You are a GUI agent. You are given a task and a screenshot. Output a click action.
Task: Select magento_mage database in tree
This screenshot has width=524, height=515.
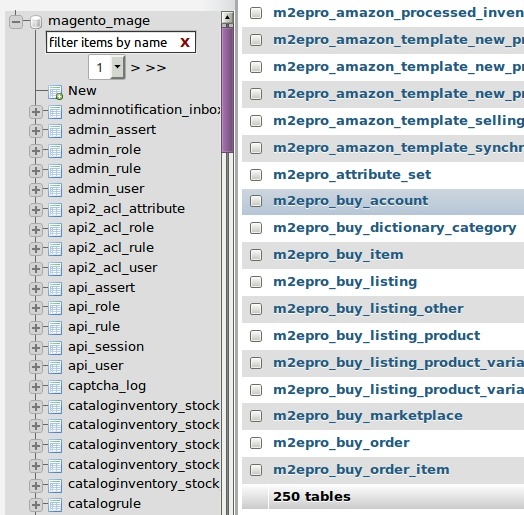click(99, 21)
